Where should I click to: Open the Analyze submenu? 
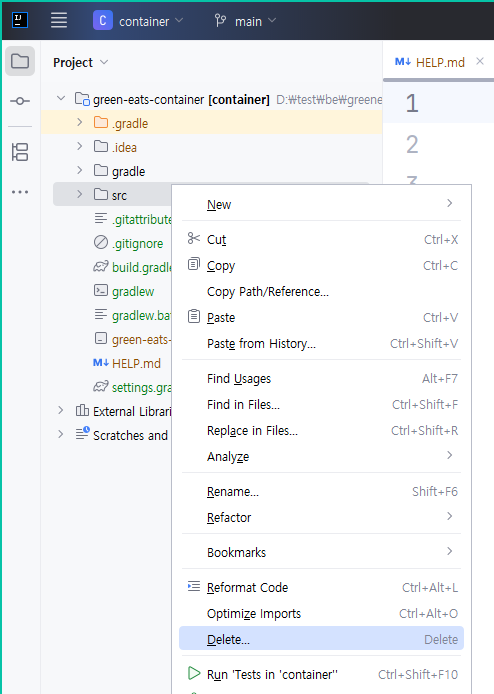(x=321, y=456)
